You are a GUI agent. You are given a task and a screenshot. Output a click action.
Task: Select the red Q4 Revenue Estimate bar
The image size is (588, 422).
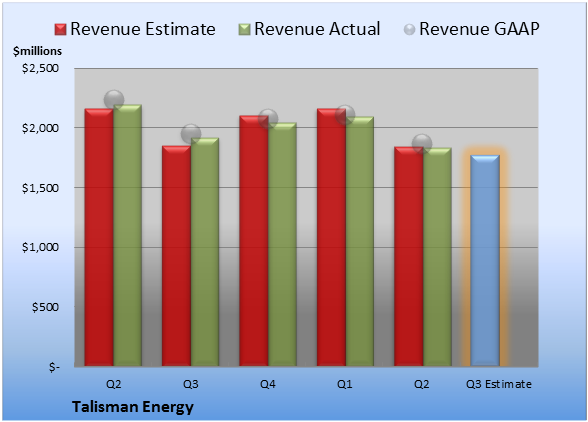(254, 241)
